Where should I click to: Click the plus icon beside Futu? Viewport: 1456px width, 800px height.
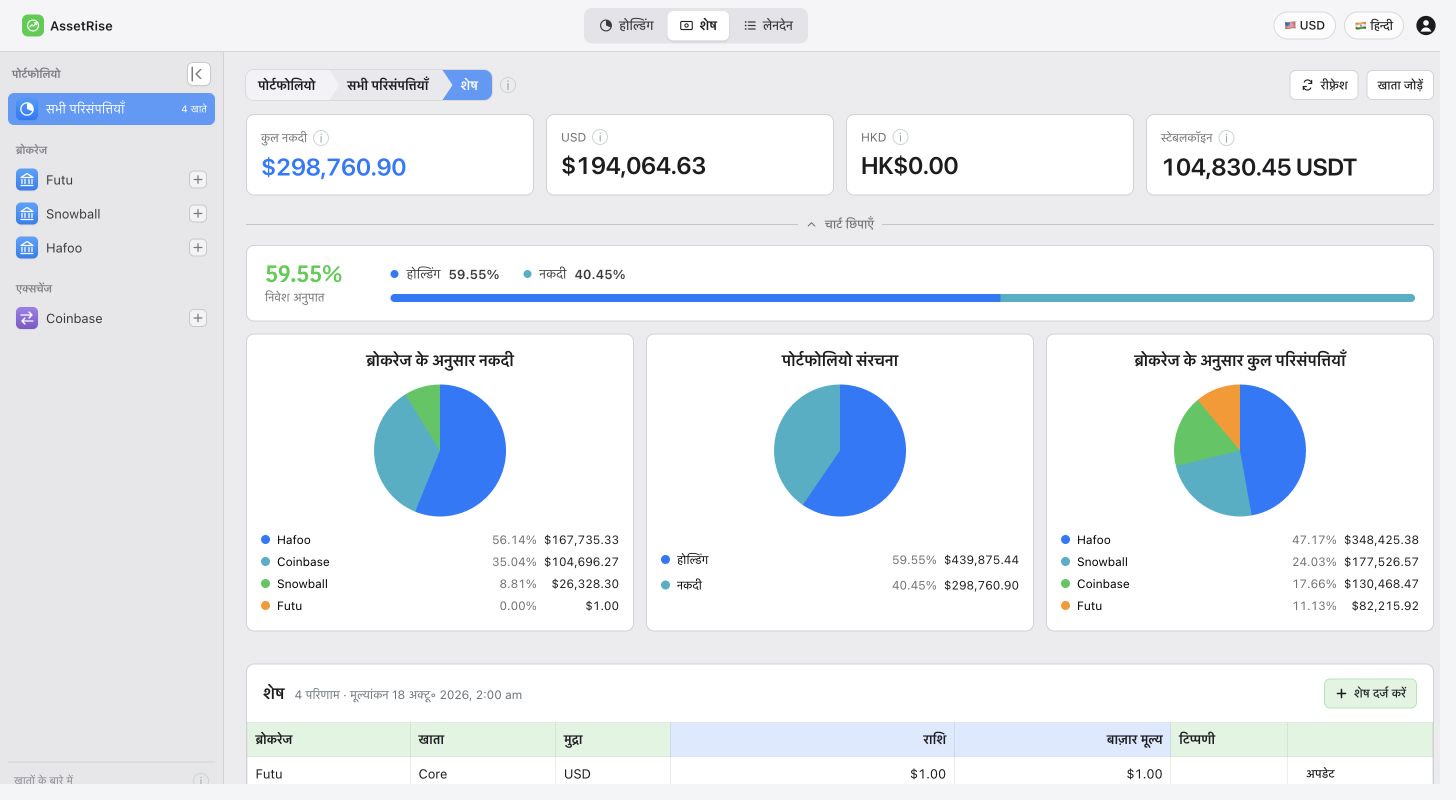198,180
